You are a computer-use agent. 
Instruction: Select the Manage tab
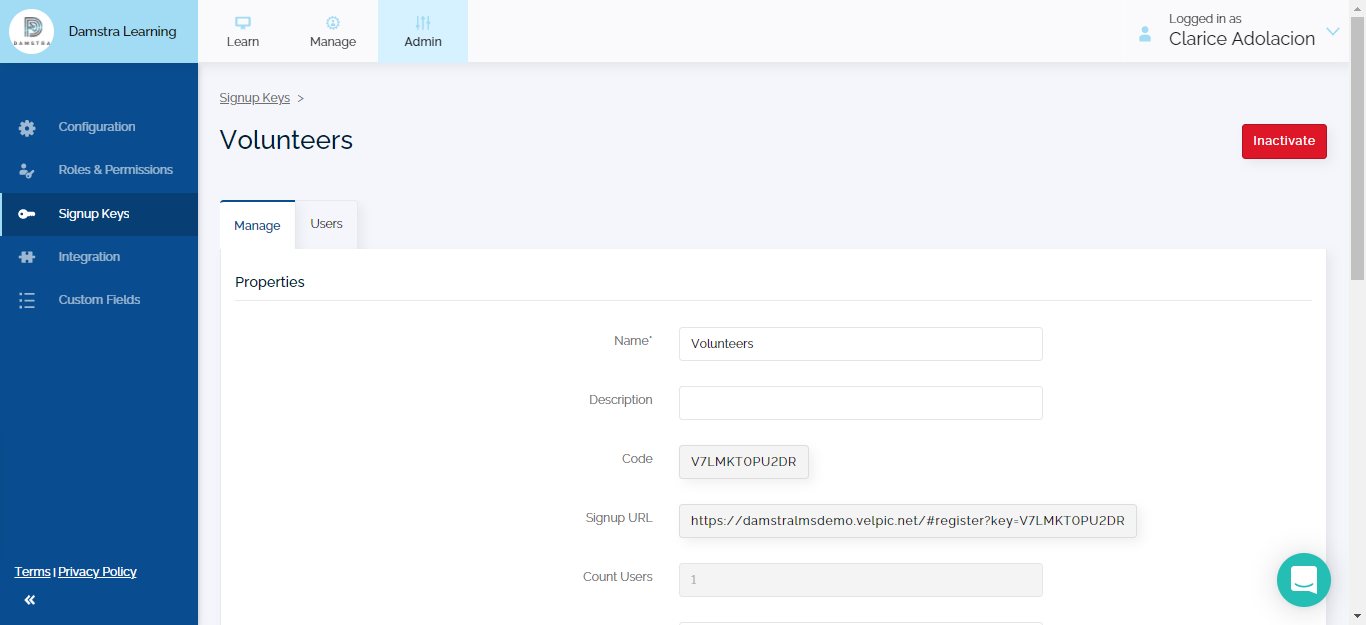pos(257,225)
